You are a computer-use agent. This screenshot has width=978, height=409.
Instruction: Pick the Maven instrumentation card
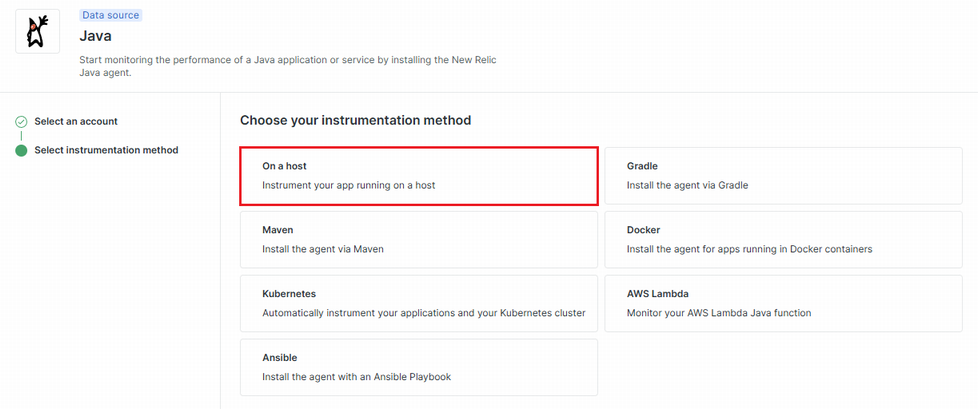point(419,240)
